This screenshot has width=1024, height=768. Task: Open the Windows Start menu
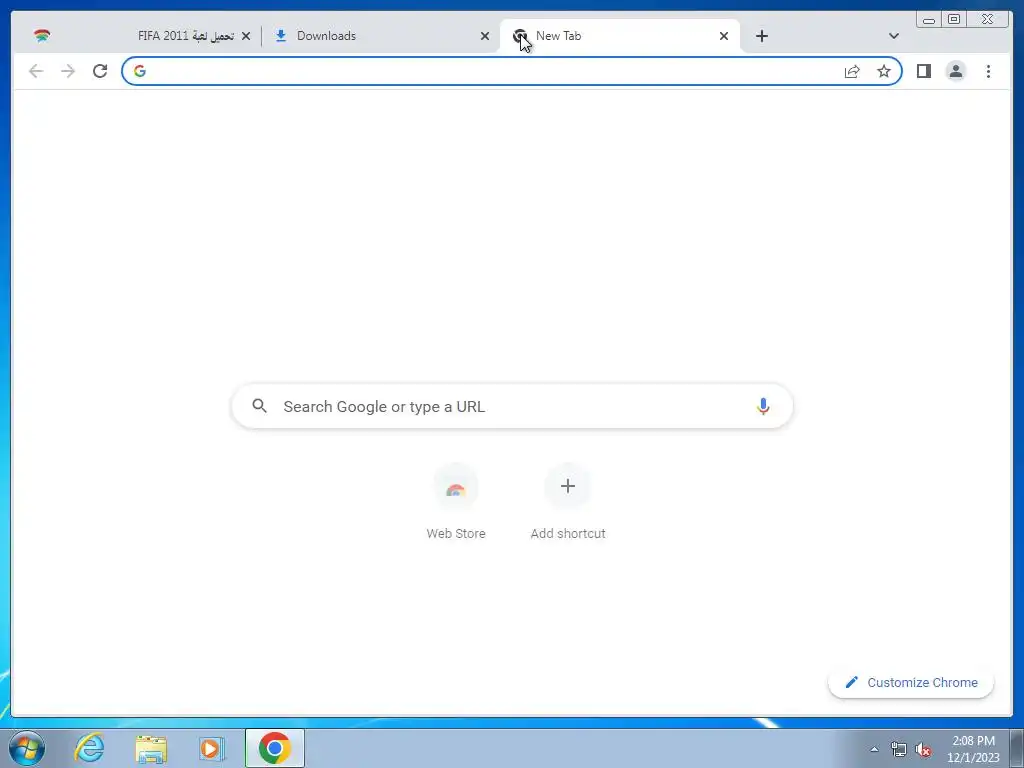point(27,748)
